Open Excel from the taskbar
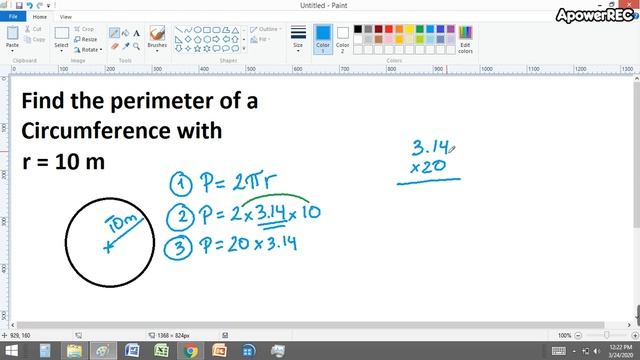Image resolution: width=640 pixels, height=360 pixels. click(x=161, y=351)
